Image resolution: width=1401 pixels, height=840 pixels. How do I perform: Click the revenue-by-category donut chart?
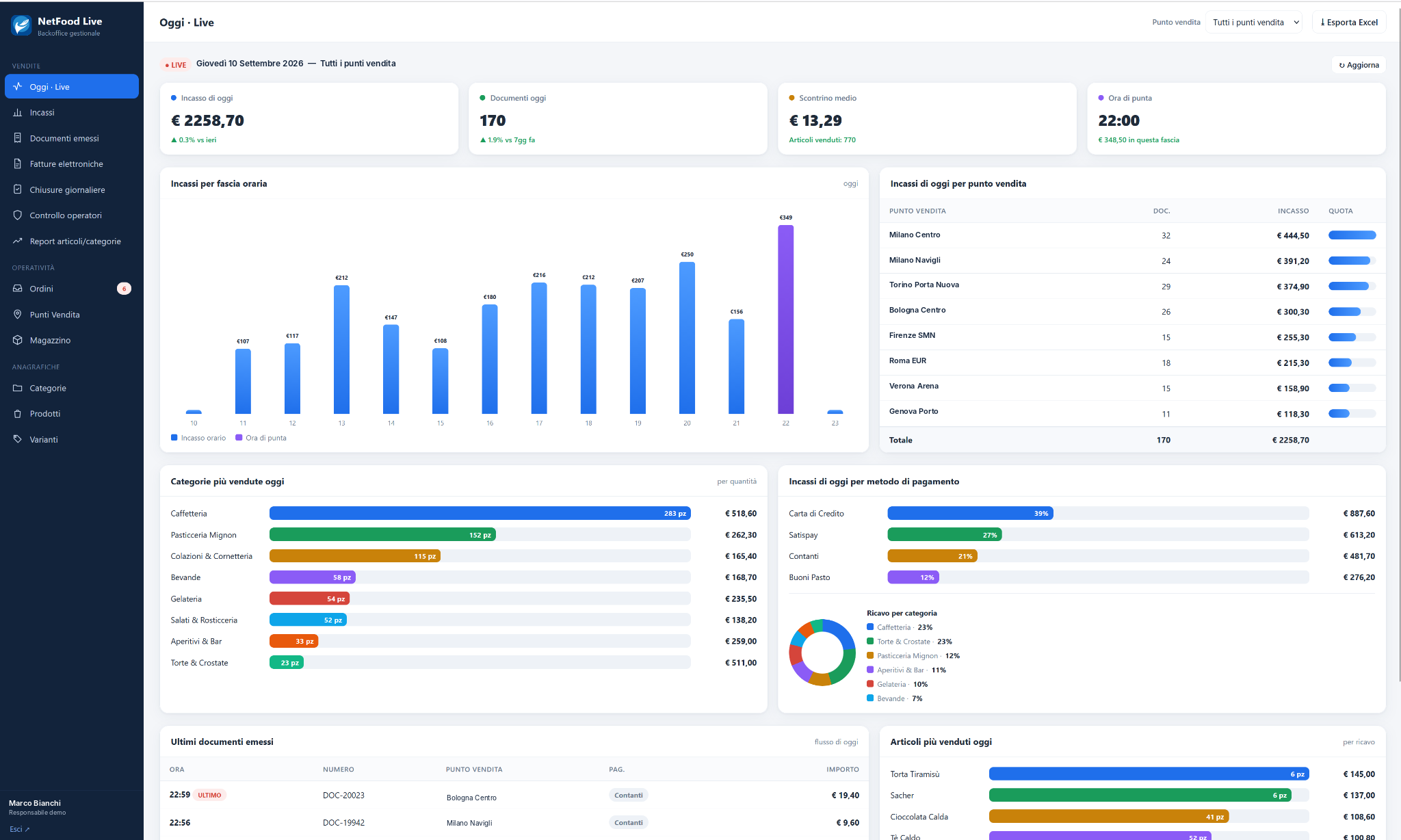coord(822,653)
